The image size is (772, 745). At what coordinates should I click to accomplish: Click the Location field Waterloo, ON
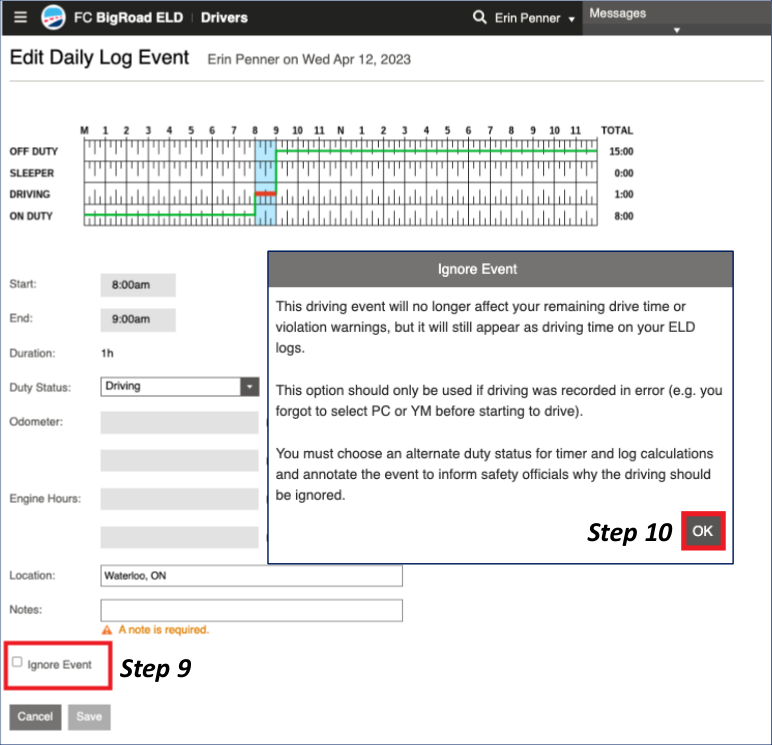pyautogui.click(x=251, y=576)
